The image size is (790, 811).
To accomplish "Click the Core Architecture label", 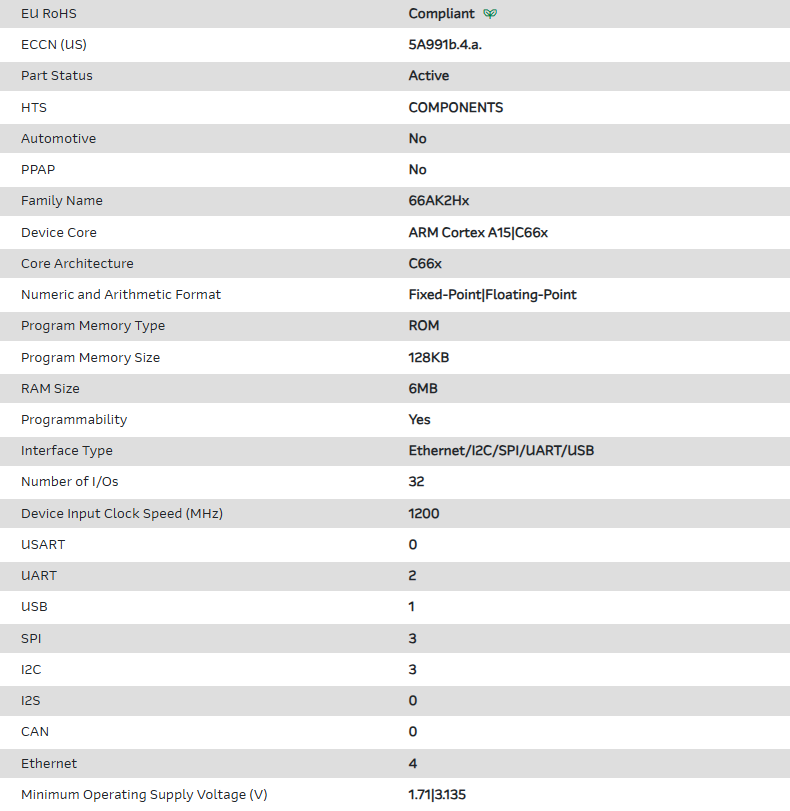I will coord(77,264).
